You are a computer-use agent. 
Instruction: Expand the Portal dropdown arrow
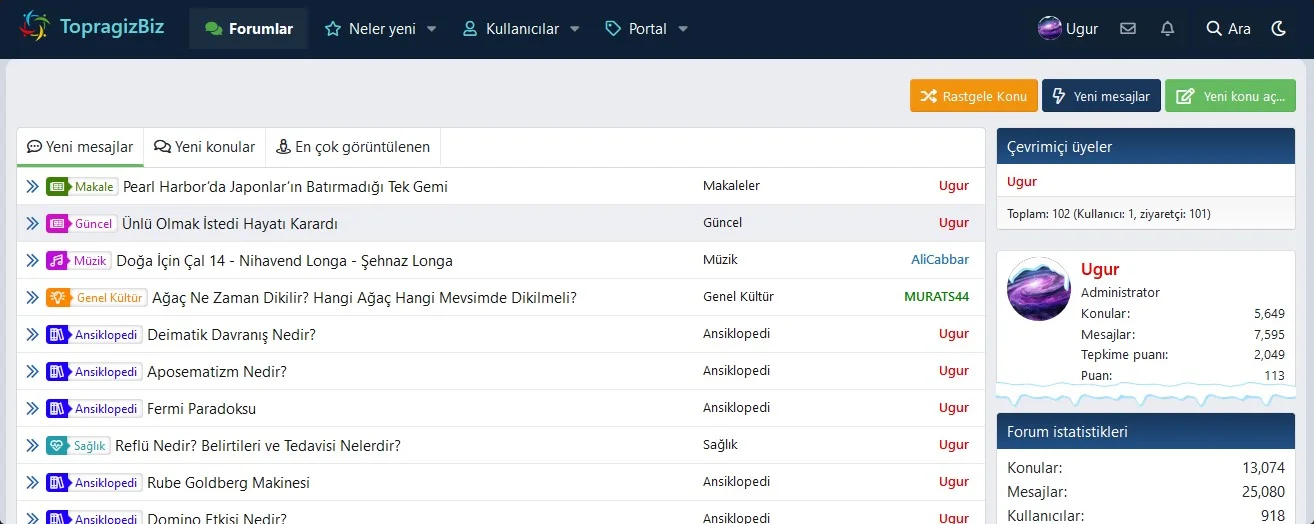(x=683, y=29)
